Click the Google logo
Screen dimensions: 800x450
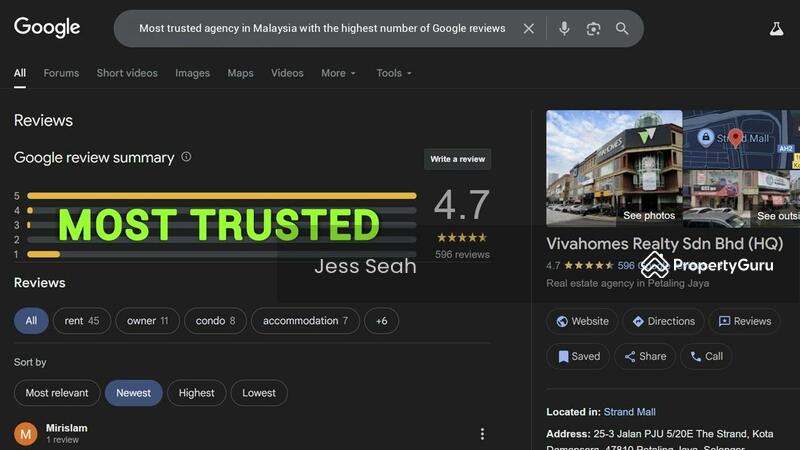tap(47, 28)
